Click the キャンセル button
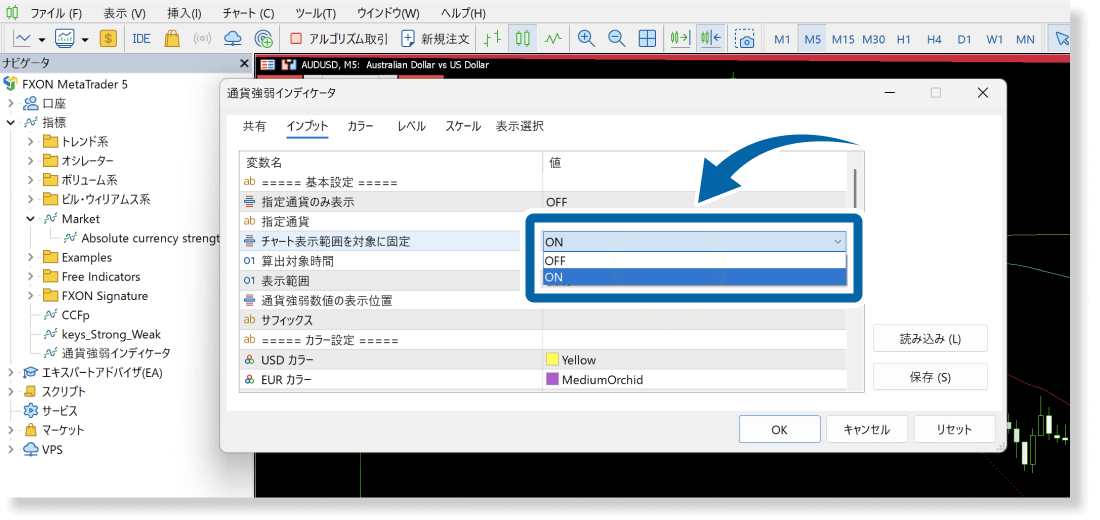 866,430
